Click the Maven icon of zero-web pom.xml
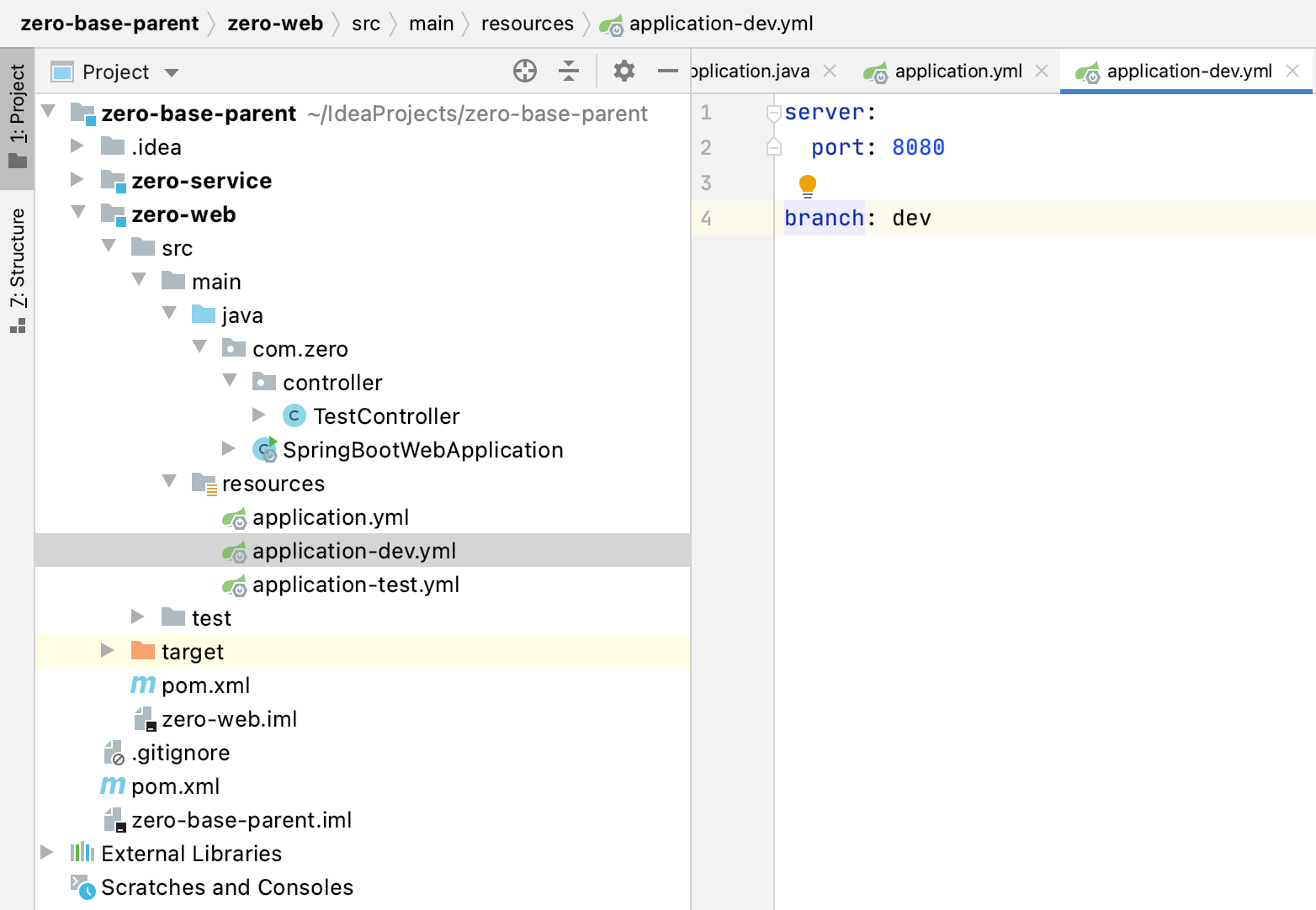 coord(143,685)
